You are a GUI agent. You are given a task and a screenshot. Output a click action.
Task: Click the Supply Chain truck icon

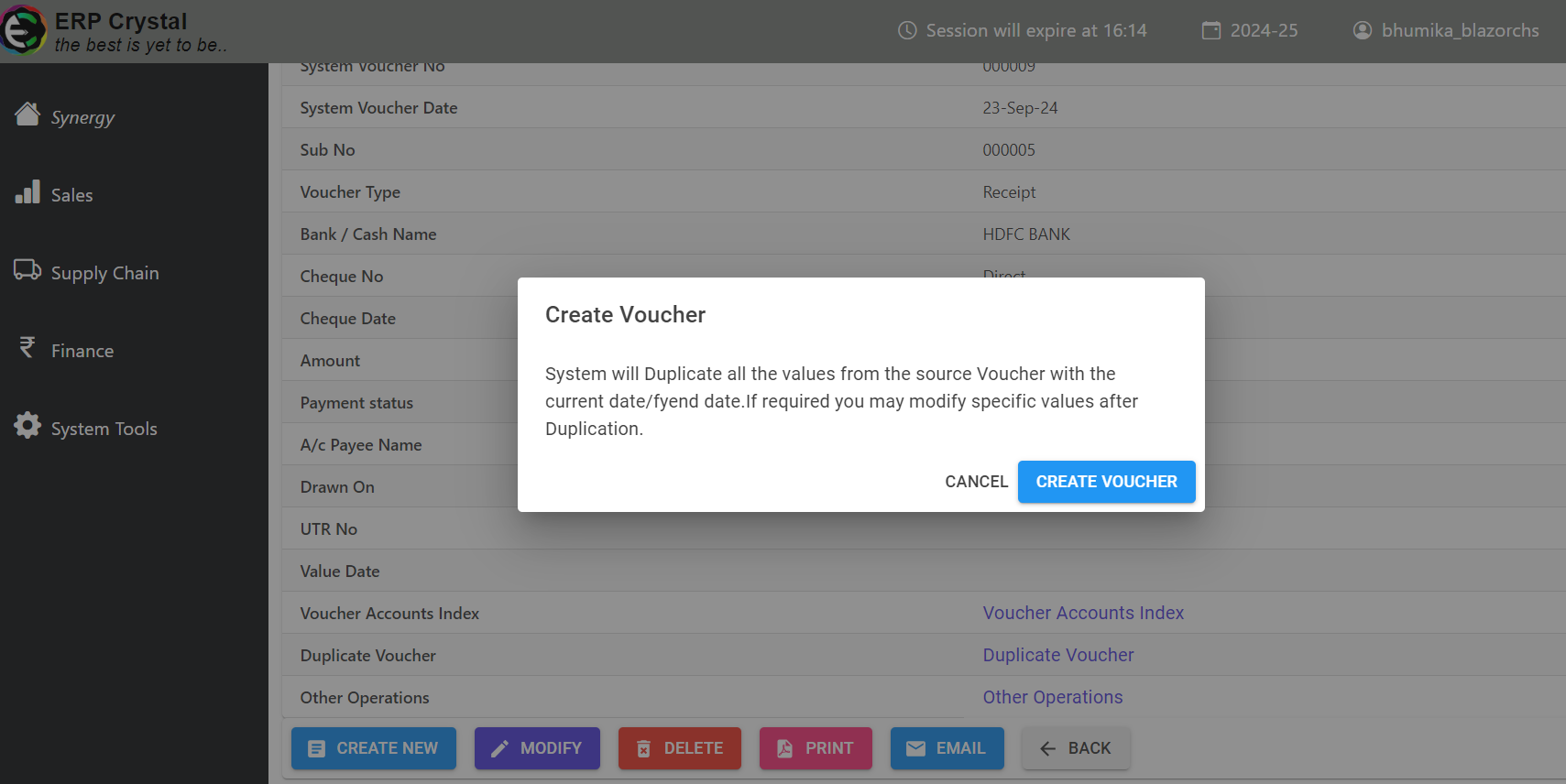click(27, 270)
